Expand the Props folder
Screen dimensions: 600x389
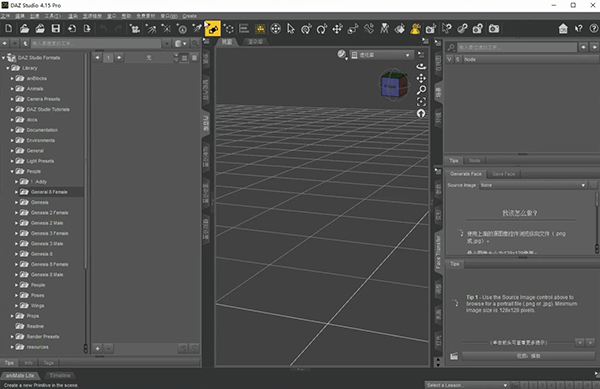click(12, 316)
